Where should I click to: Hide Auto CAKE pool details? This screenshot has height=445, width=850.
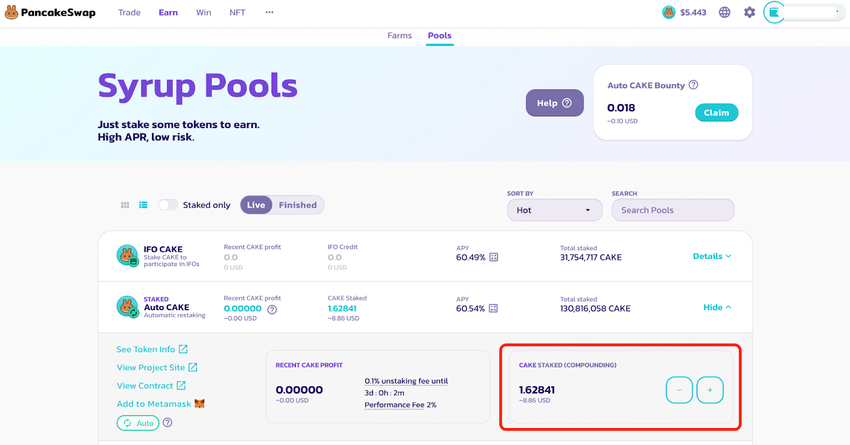717,308
